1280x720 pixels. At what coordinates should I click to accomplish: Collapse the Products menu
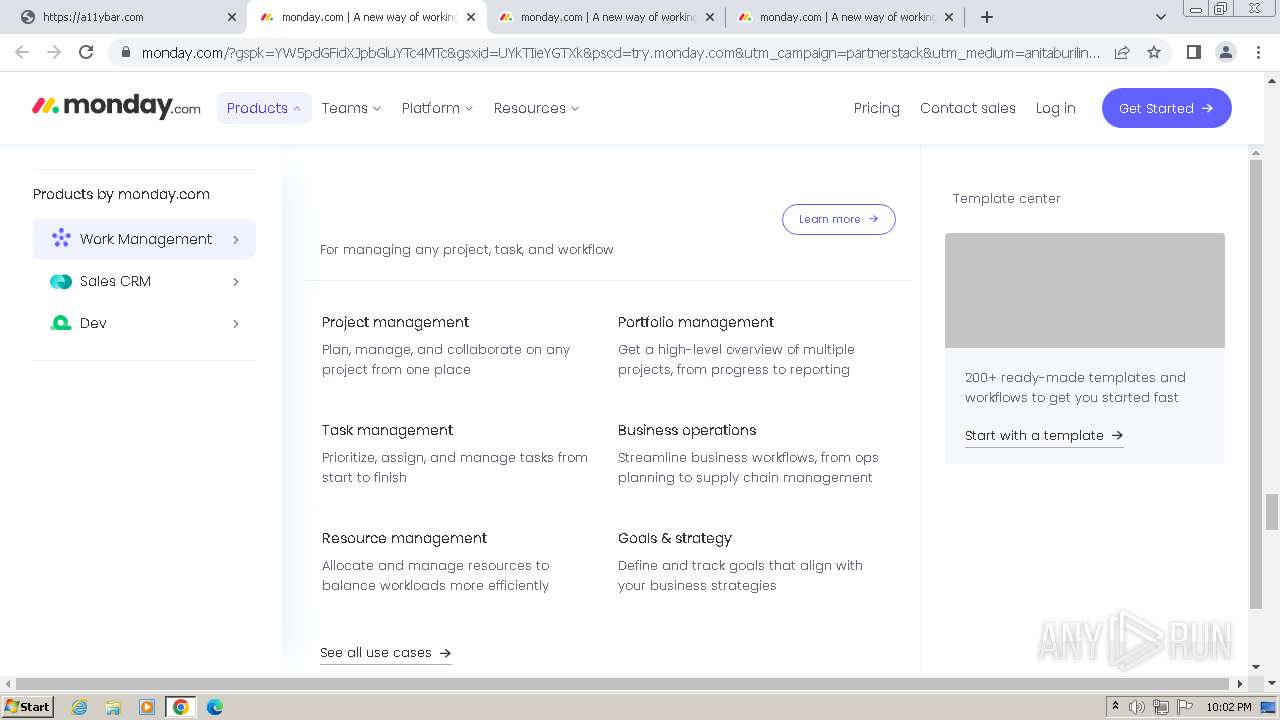coord(264,108)
